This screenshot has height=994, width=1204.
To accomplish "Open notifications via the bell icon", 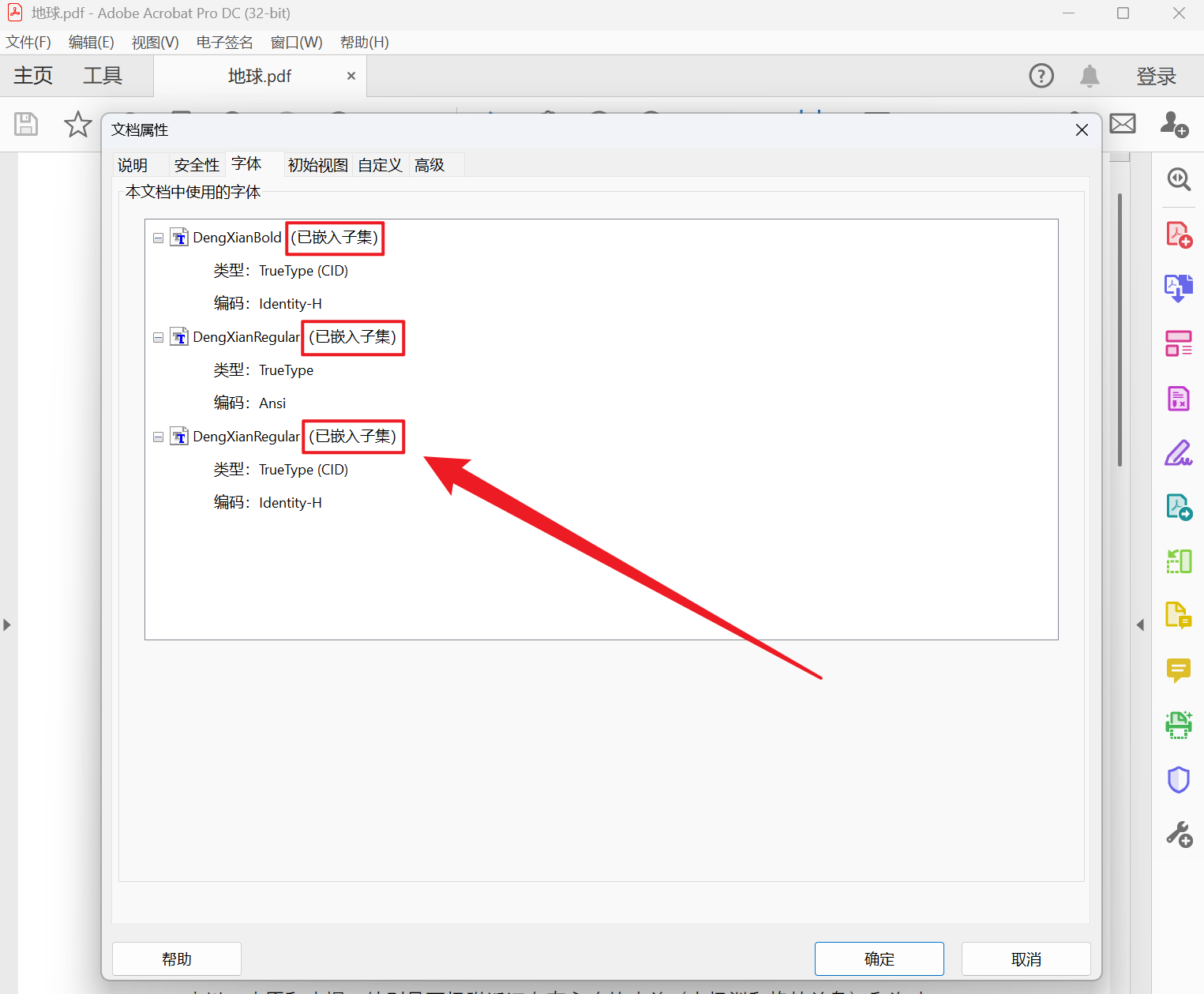I will (1089, 76).
